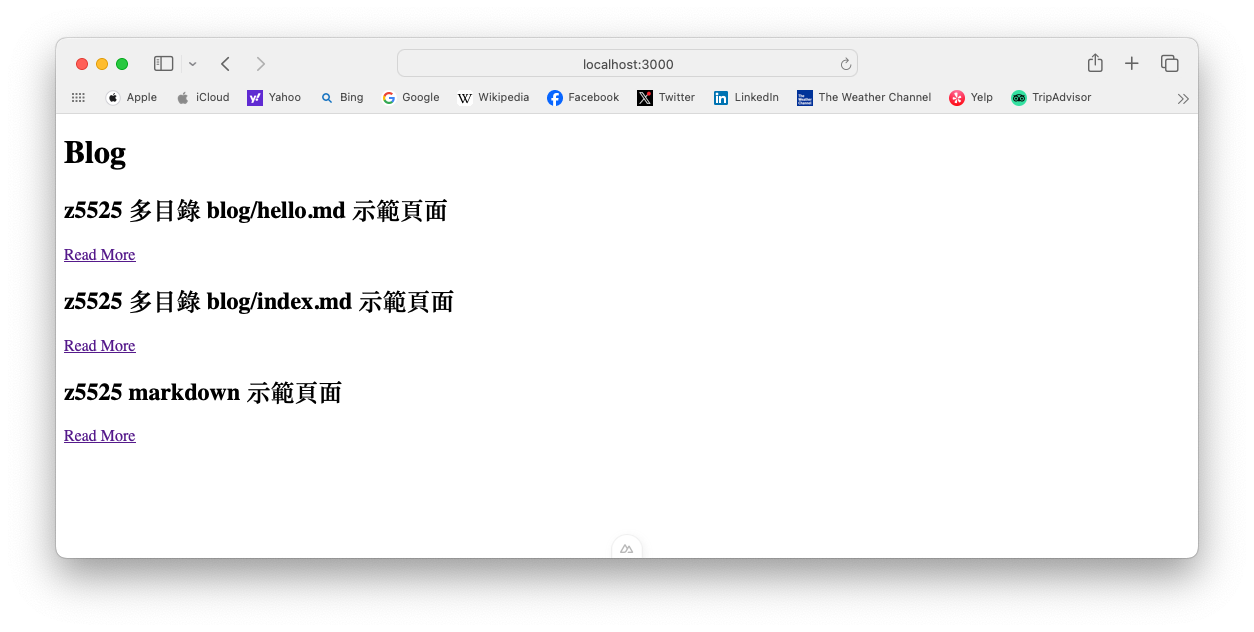Open a new browser tab
The width and height of the screenshot is (1254, 632).
click(x=1132, y=62)
